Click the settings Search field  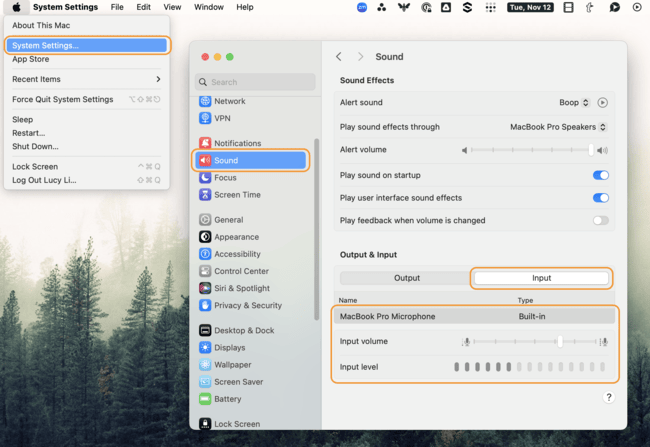[255, 82]
